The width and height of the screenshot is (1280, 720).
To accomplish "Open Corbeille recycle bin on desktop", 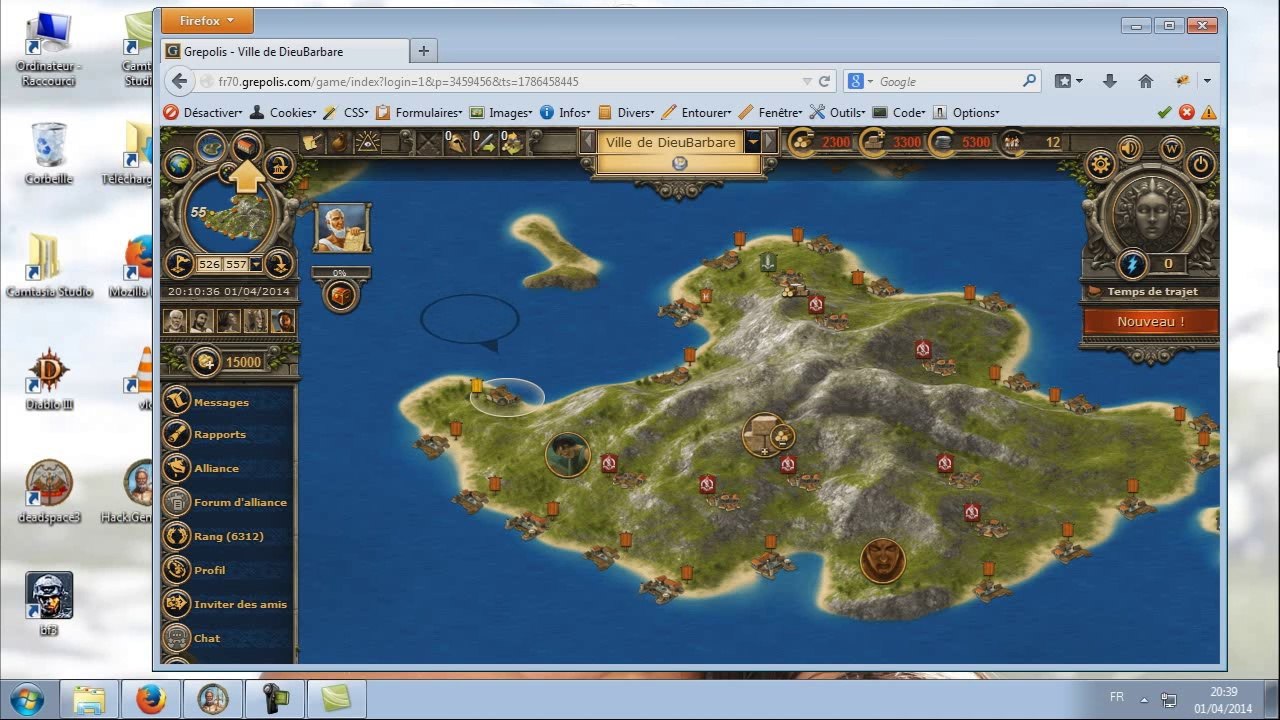I will [48, 154].
